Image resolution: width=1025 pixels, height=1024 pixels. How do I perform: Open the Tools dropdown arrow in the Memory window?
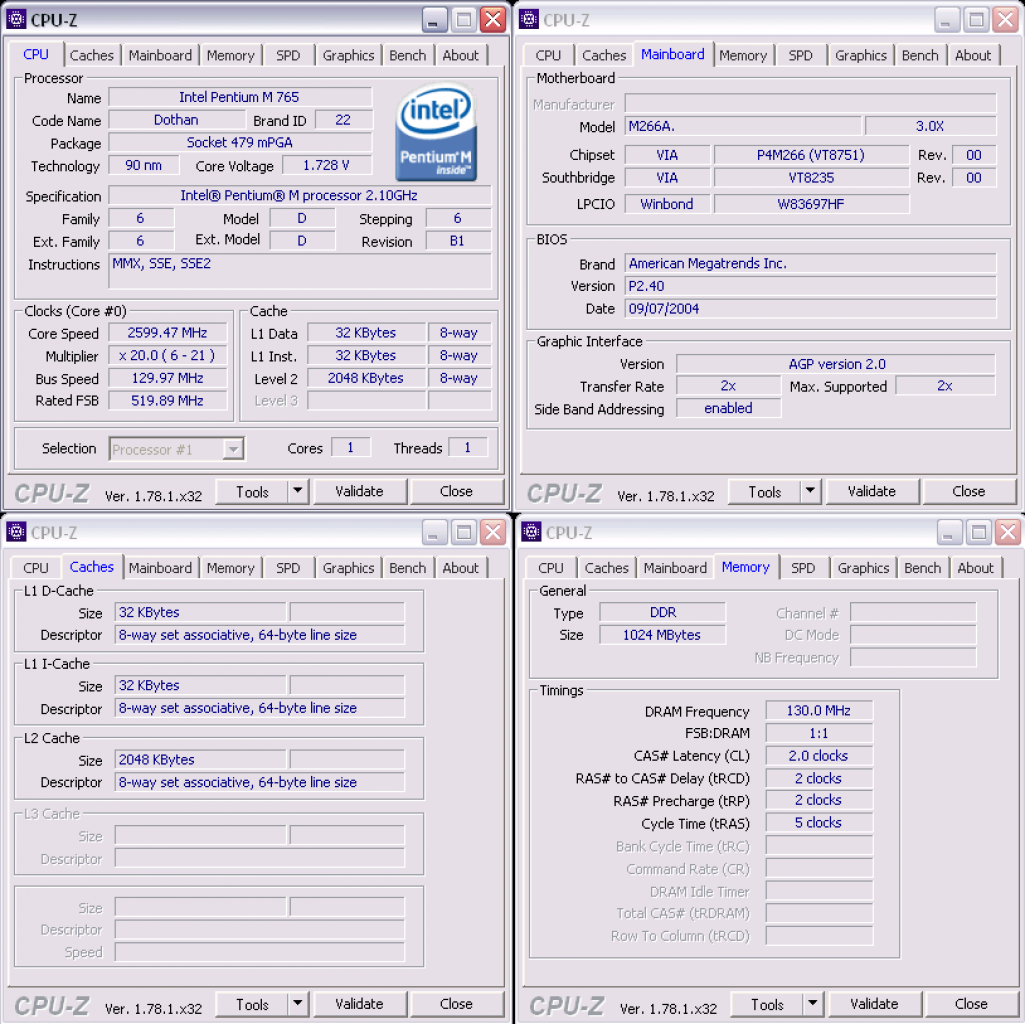point(813,1003)
